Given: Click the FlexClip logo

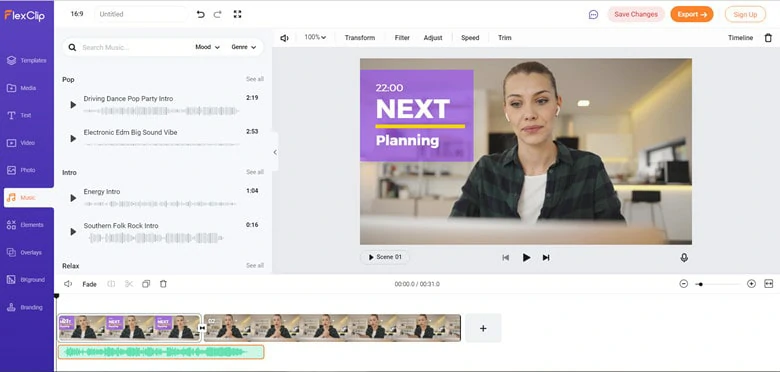Looking at the screenshot, I should [24, 15].
